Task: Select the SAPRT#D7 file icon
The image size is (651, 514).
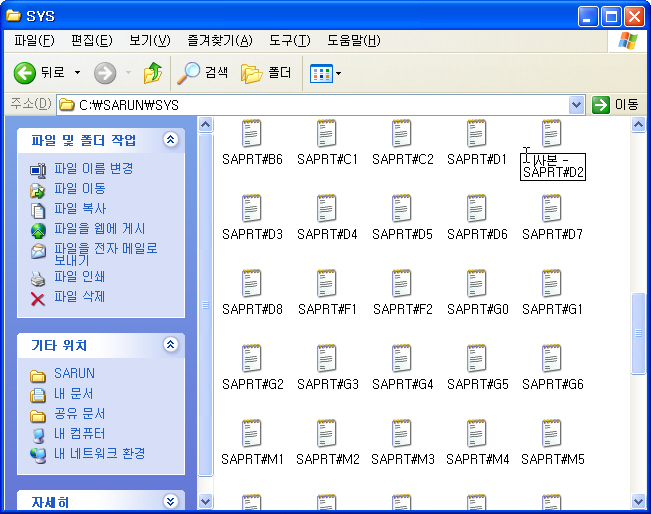Action: (x=552, y=208)
